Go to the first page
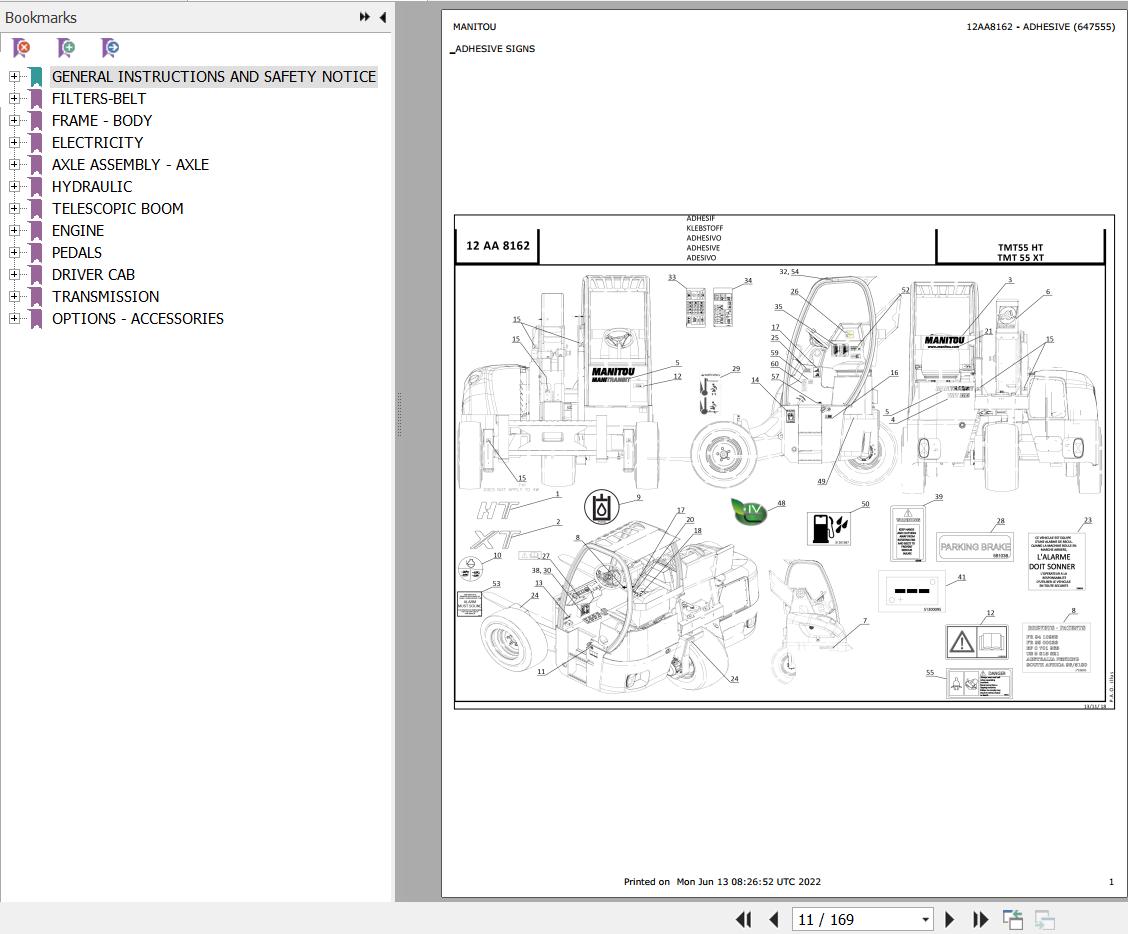Screen dimensions: 1128x934 click(744, 920)
